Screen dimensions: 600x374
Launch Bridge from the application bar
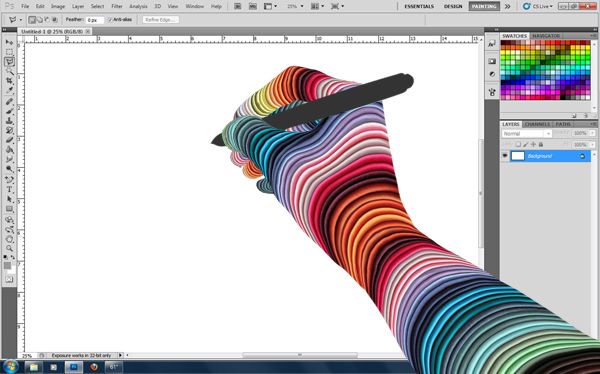[x=237, y=6]
